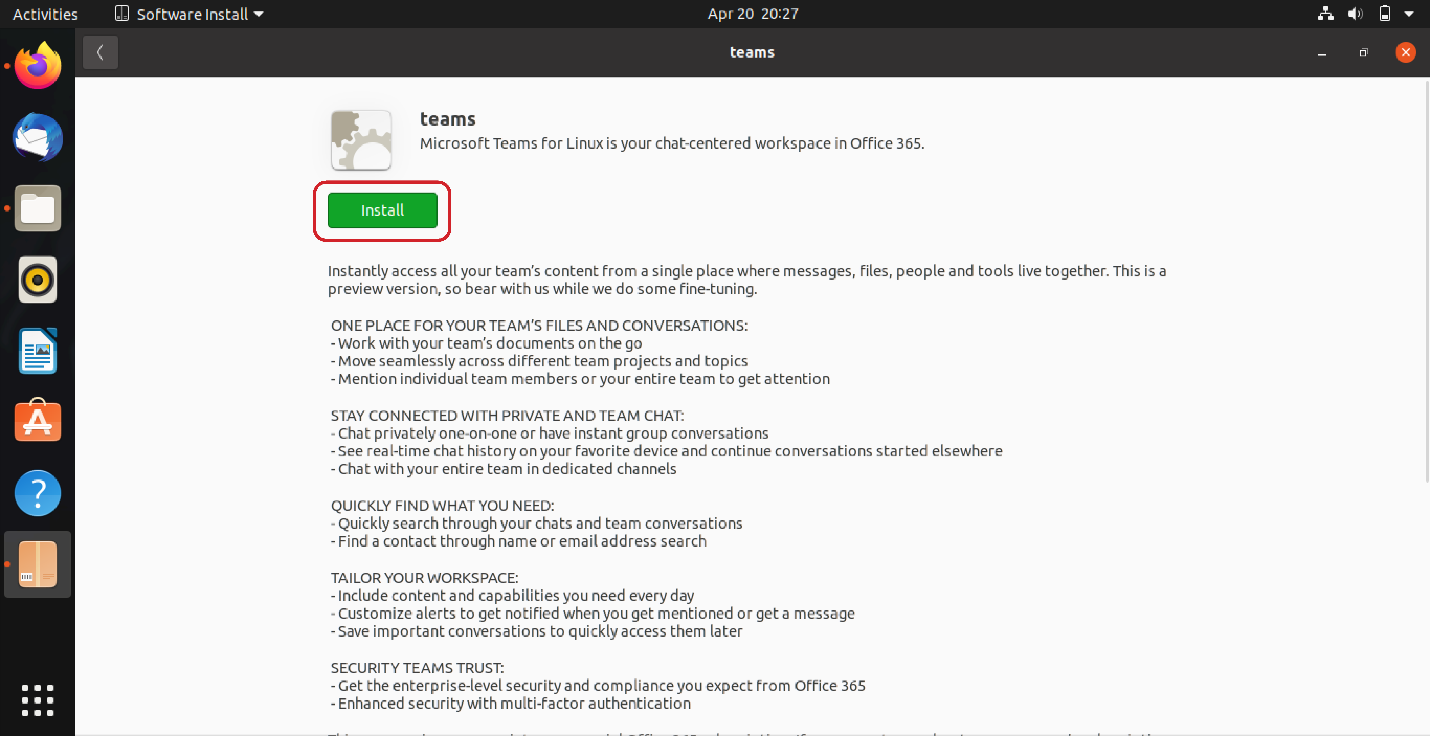1430x736 pixels.
Task: Show Applications grid at dock bottom
Action: pyautogui.click(x=38, y=700)
